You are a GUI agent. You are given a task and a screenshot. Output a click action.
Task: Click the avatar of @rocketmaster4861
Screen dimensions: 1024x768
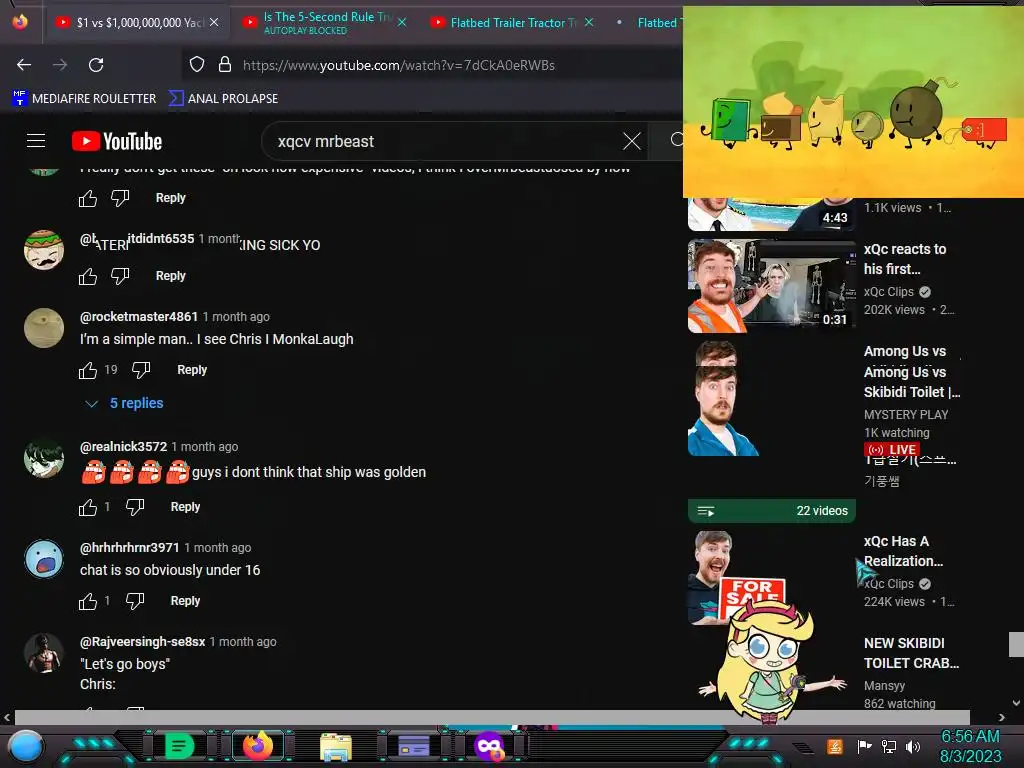(44, 328)
